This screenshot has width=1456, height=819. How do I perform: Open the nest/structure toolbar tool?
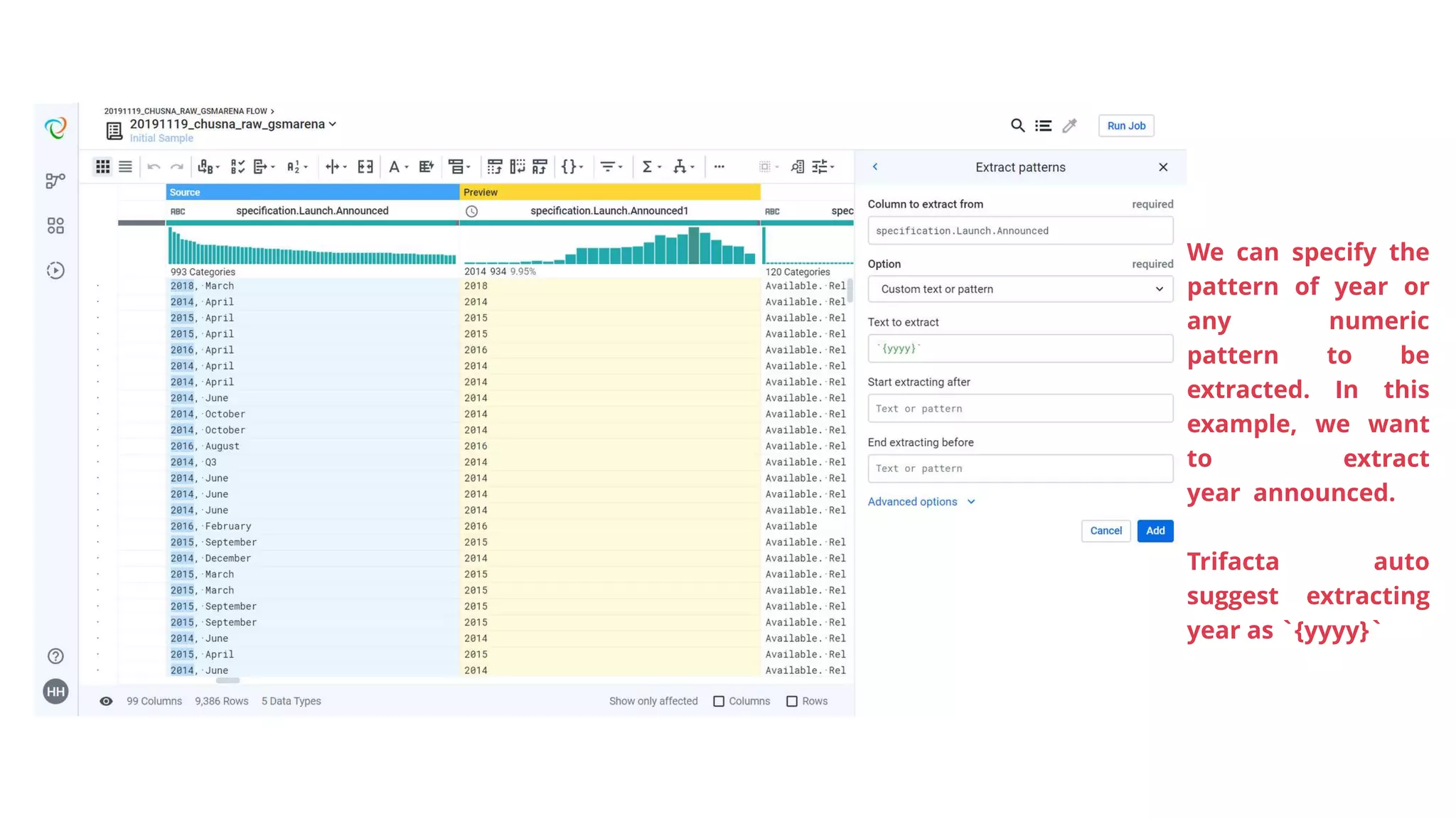coord(459,166)
